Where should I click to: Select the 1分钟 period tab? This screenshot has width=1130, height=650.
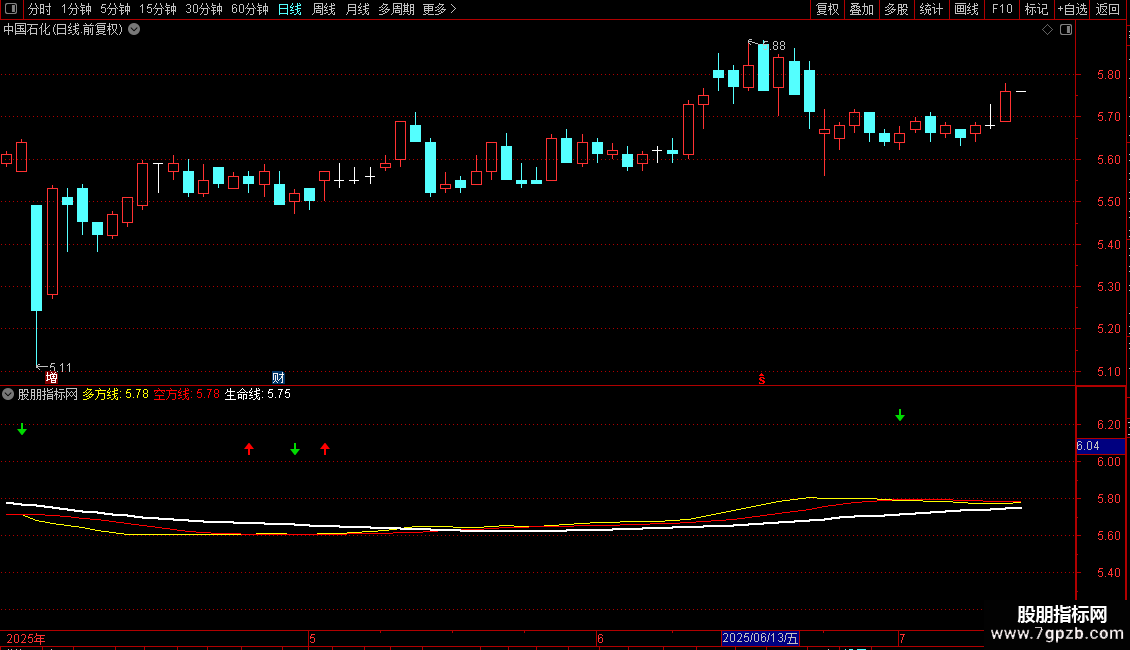pos(76,9)
